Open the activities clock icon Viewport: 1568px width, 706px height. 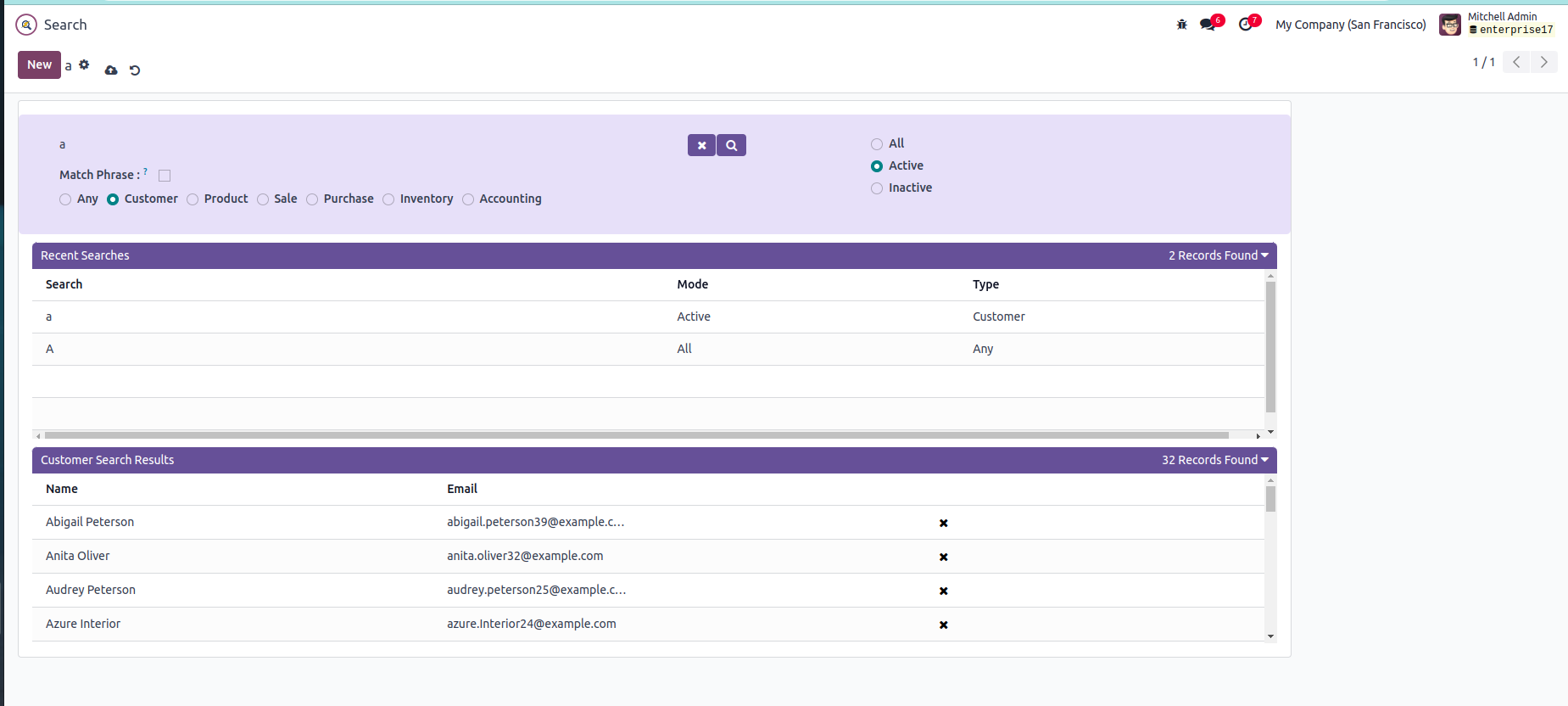pos(1246,25)
